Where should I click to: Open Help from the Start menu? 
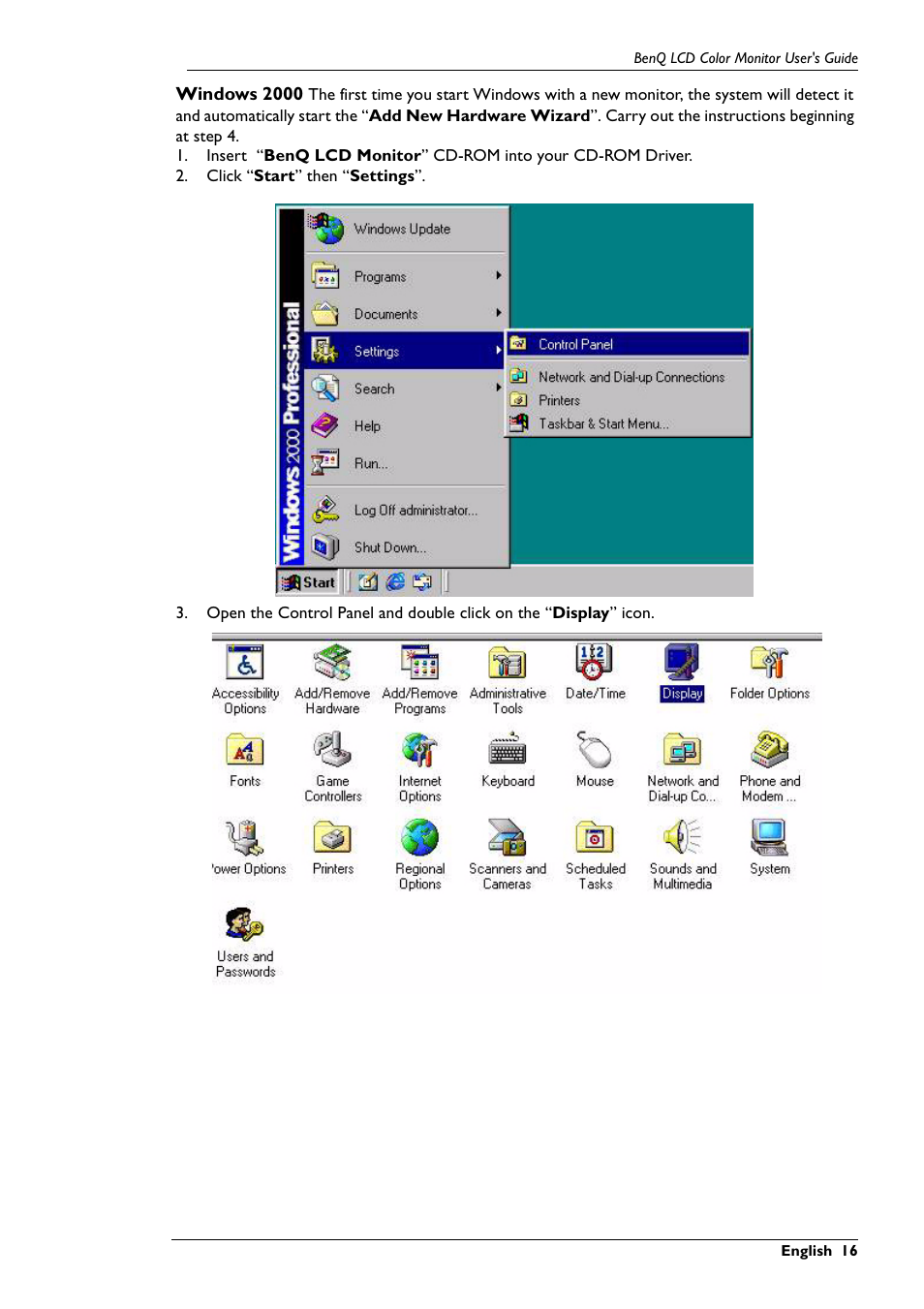[407, 426]
